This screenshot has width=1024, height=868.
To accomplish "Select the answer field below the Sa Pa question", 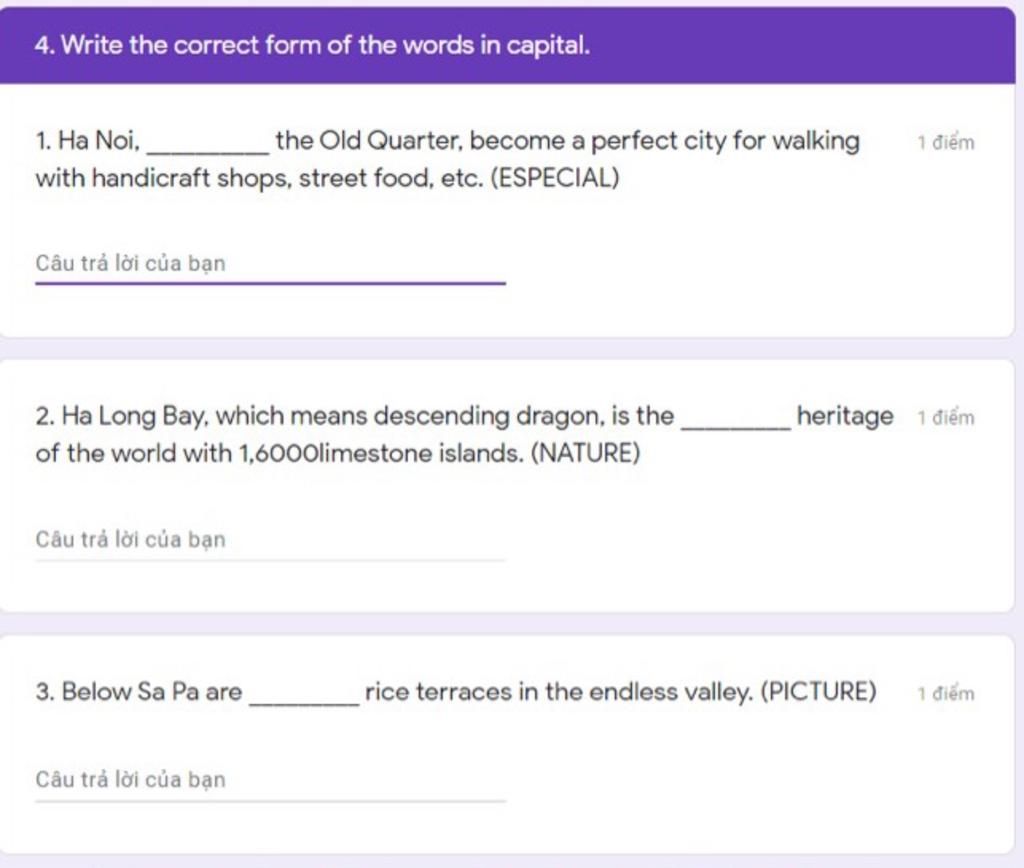I will click(x=270, y=780).
